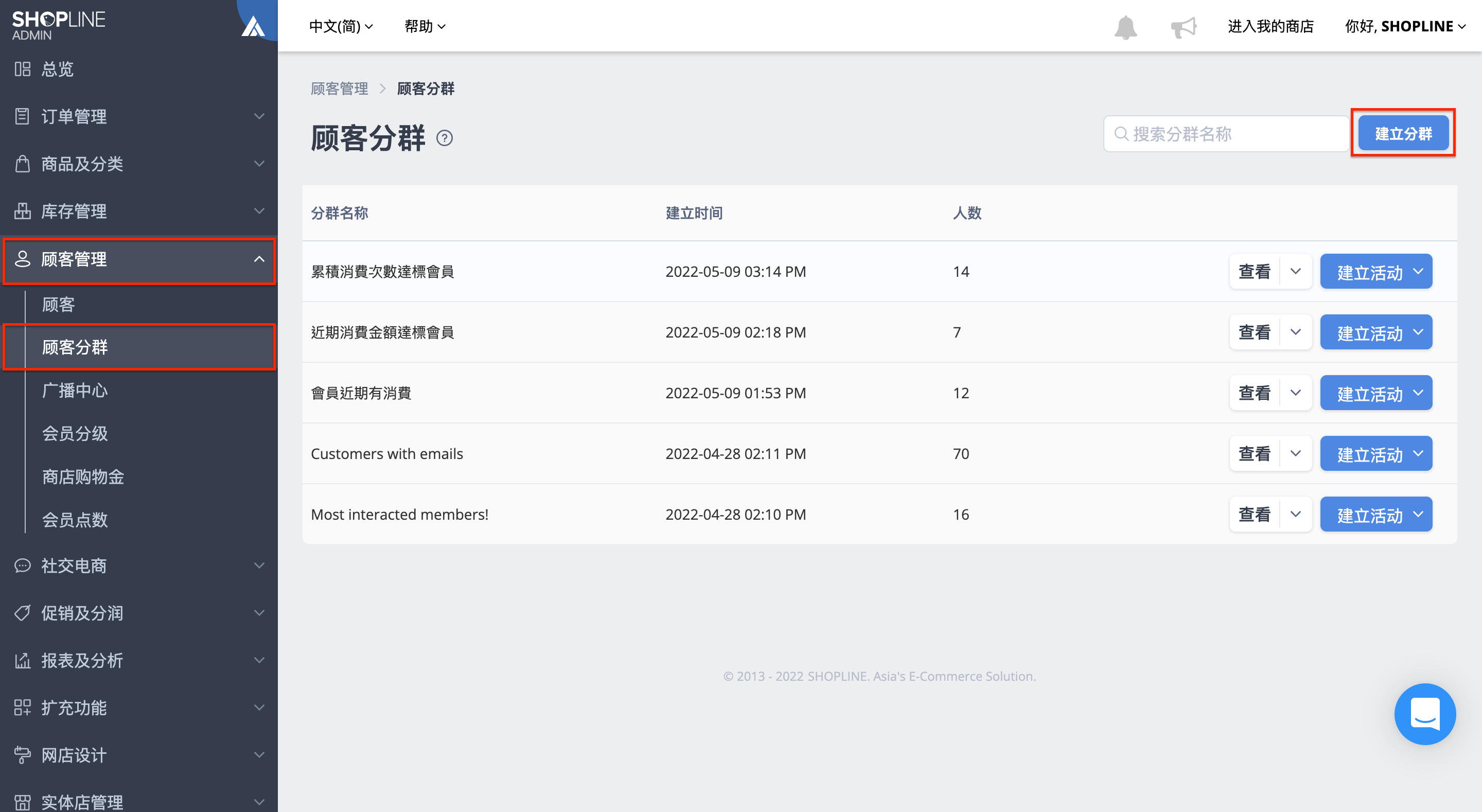The height and width of the screenshot is (812, 1482).
Task: Open the notifications bell
Action: pos(1125,27)
